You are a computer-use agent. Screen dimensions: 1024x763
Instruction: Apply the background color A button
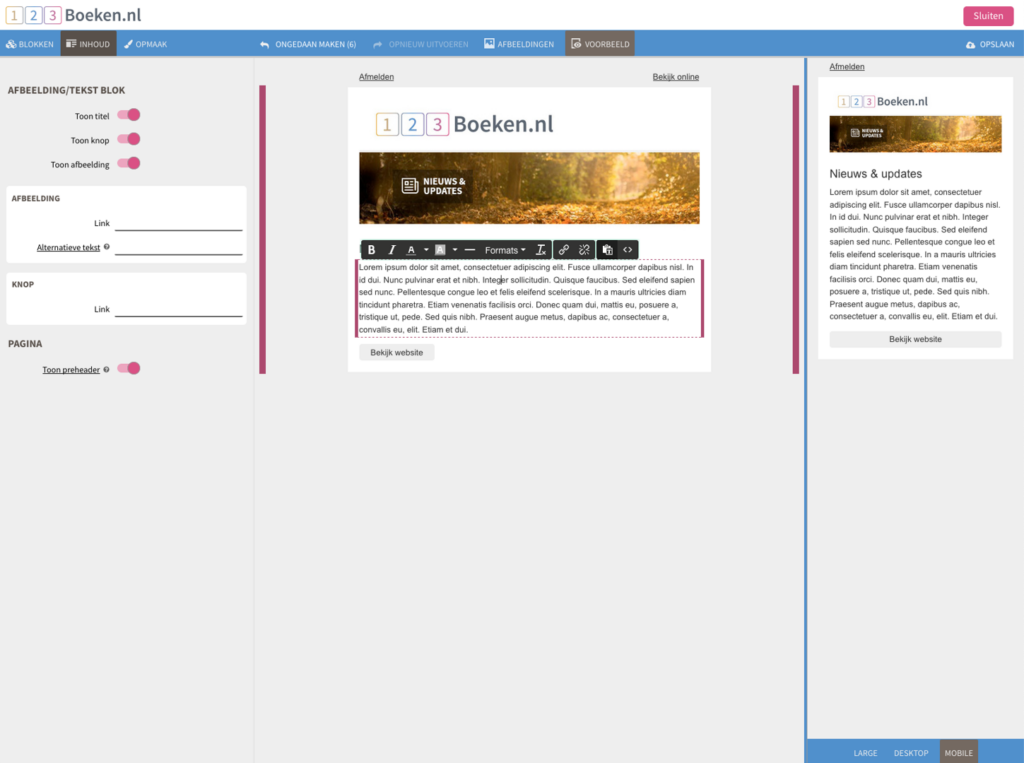(440, 250)
